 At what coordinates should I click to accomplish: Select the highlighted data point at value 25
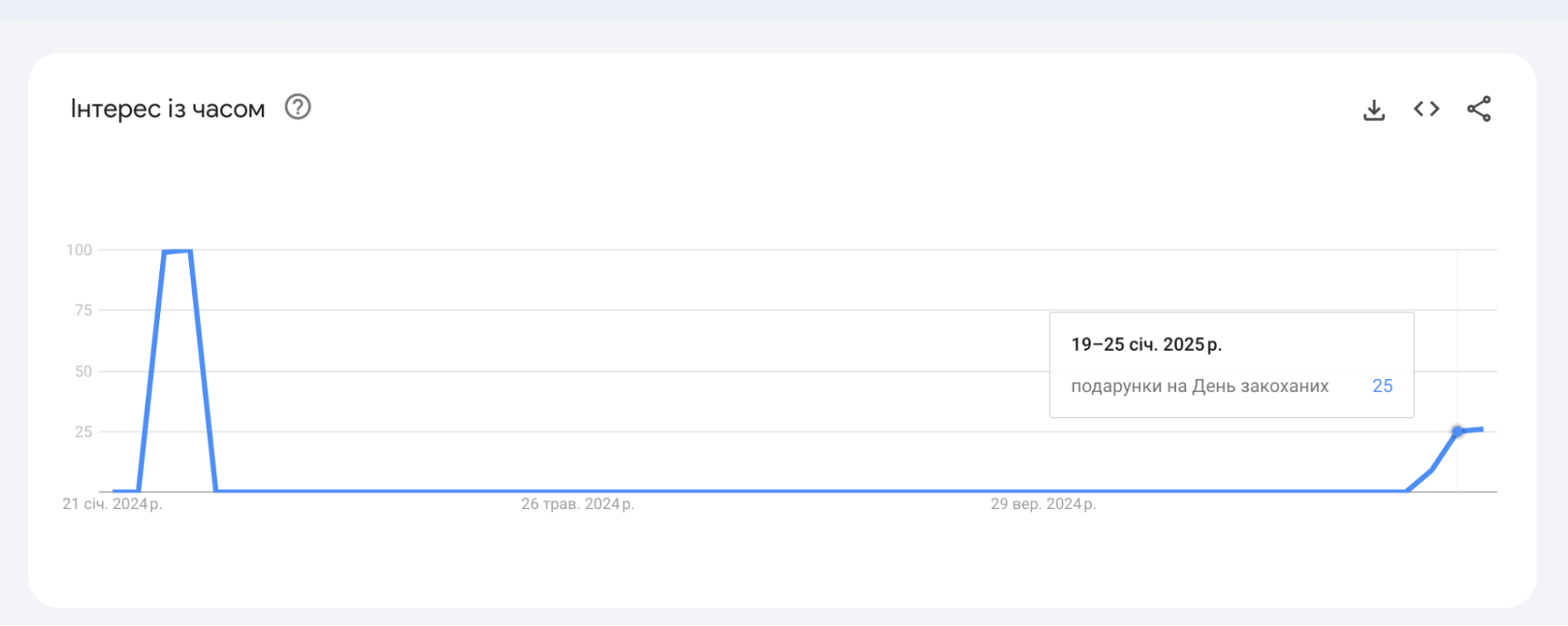(1457, 431)
